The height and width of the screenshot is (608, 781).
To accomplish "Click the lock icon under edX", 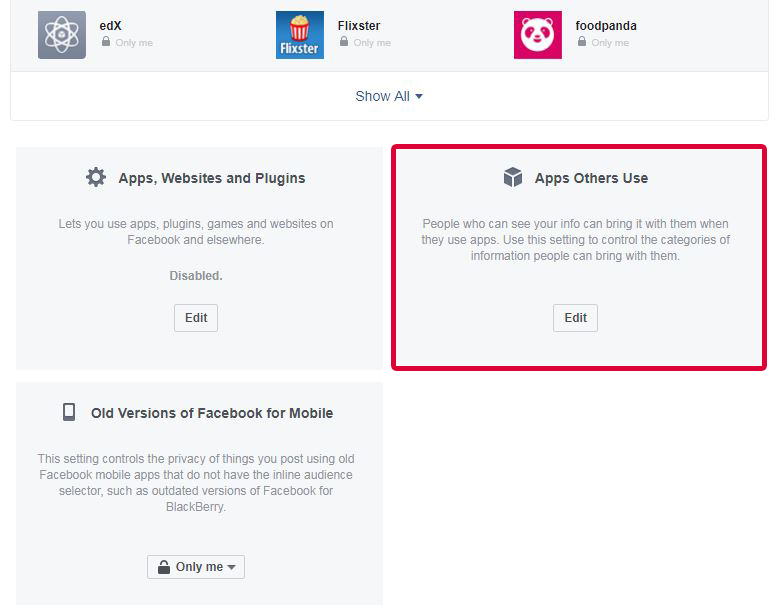I will click(106, 42).
